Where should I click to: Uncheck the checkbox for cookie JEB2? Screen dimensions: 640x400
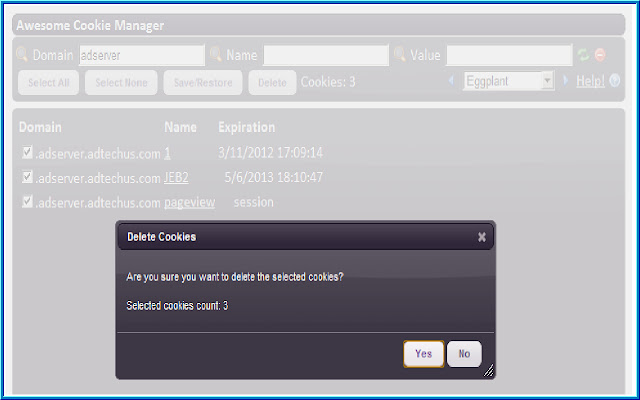pos(27,177)
